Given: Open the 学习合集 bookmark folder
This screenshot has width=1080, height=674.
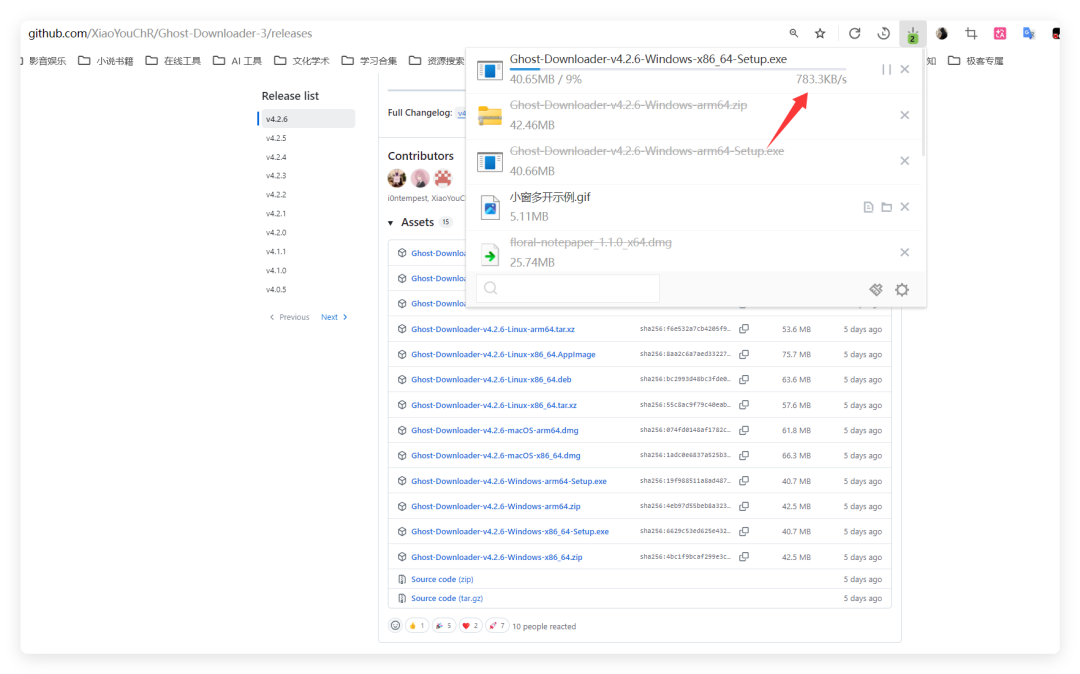Looking at the screenshot, I should 370,61.
